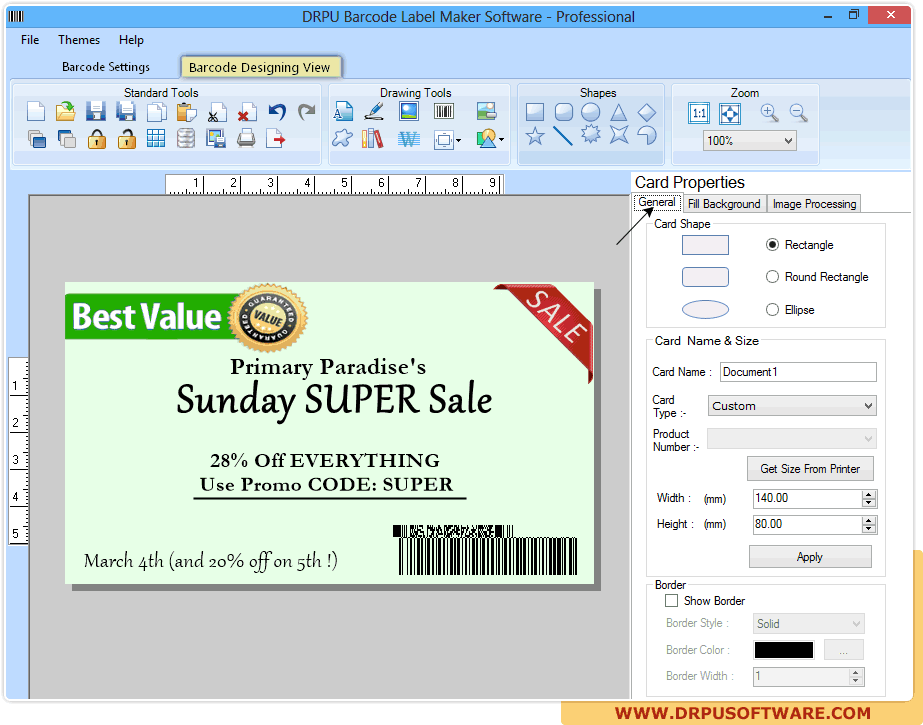This screenshot has width=923, height=725.
Task: Choose the WordArt W tool
Action: click(x=409, y=139)
